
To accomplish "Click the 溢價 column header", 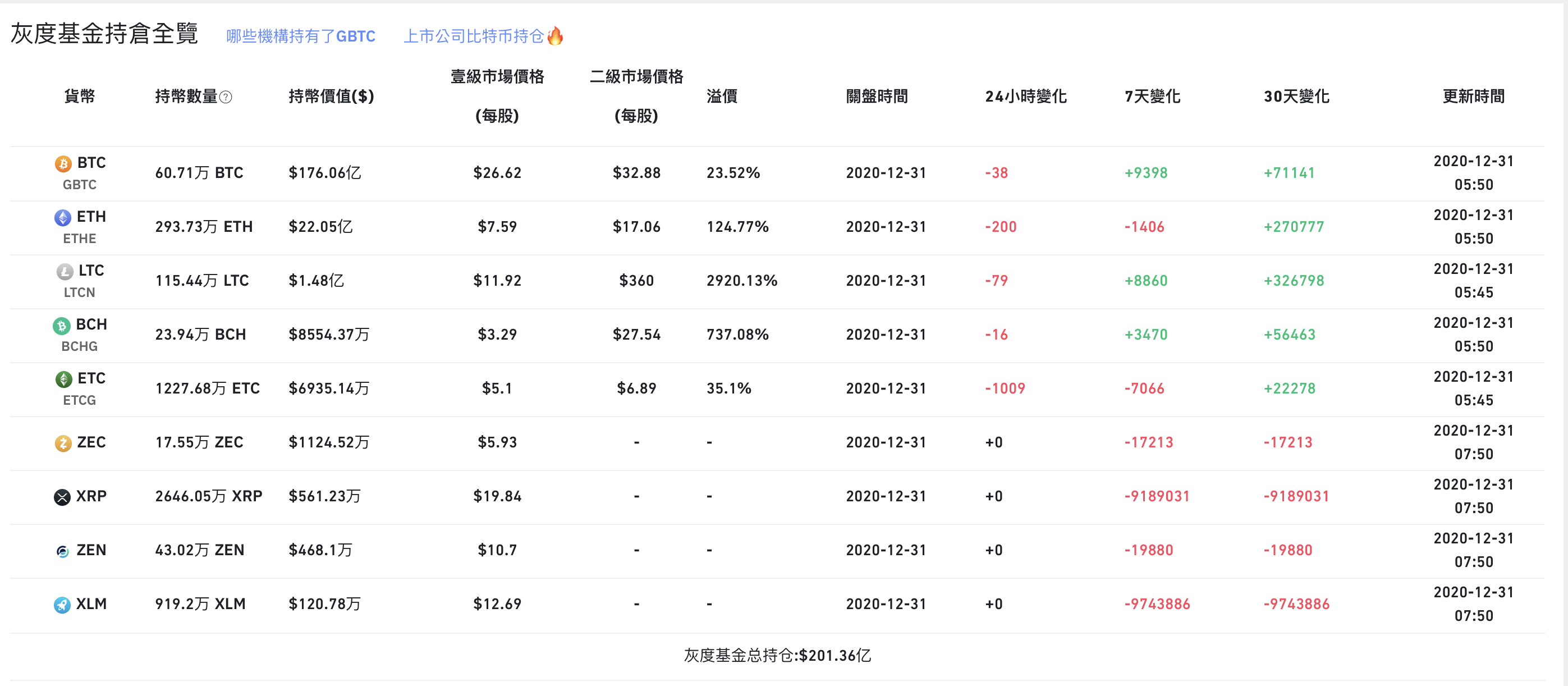I will [x=722, y=96].
